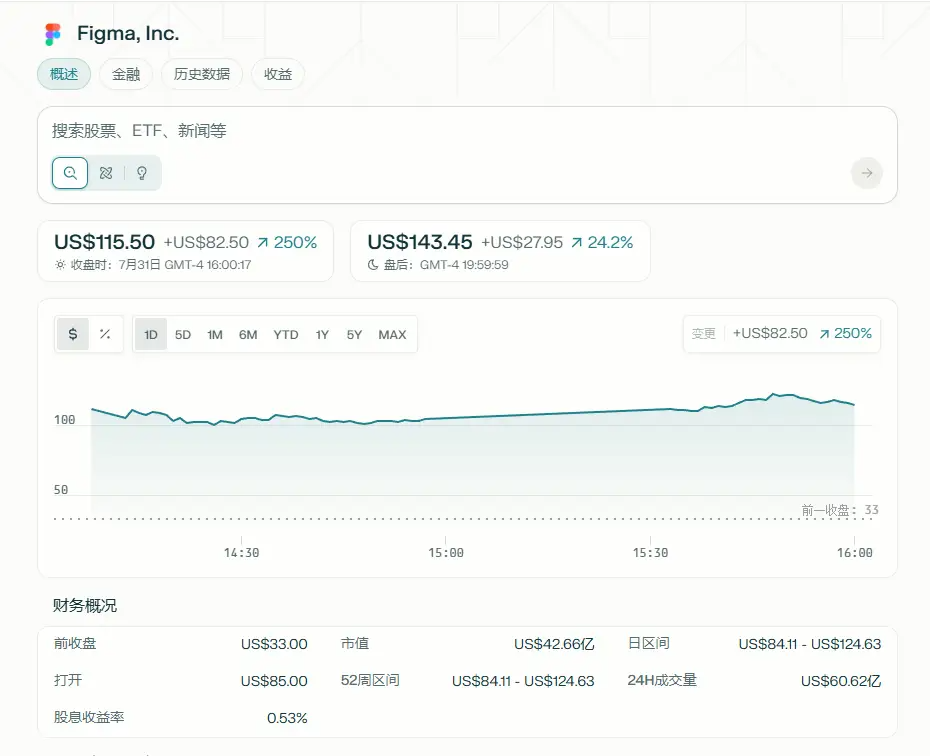
Task: Select the lightbulb labs mode icon
Action: point(142,173)
